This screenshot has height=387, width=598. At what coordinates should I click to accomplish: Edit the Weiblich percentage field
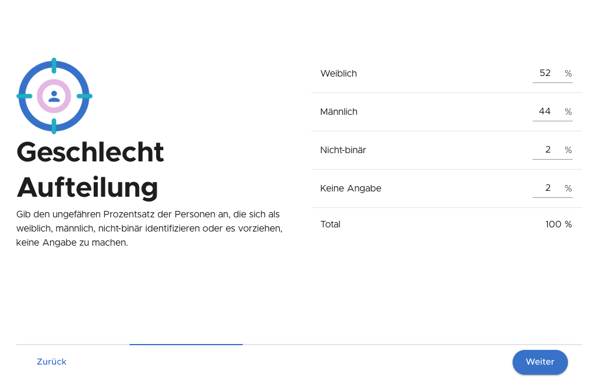tap(552, 73)
